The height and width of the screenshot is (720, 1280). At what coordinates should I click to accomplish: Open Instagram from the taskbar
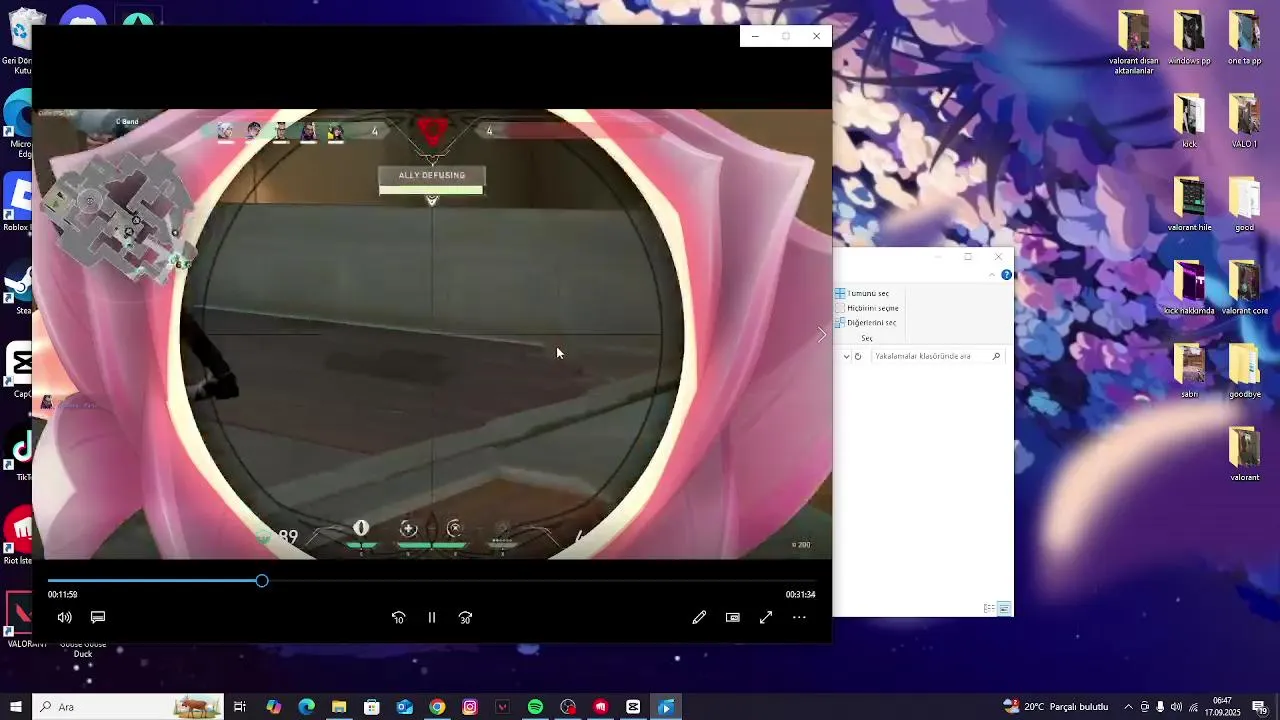click(470, 707)
